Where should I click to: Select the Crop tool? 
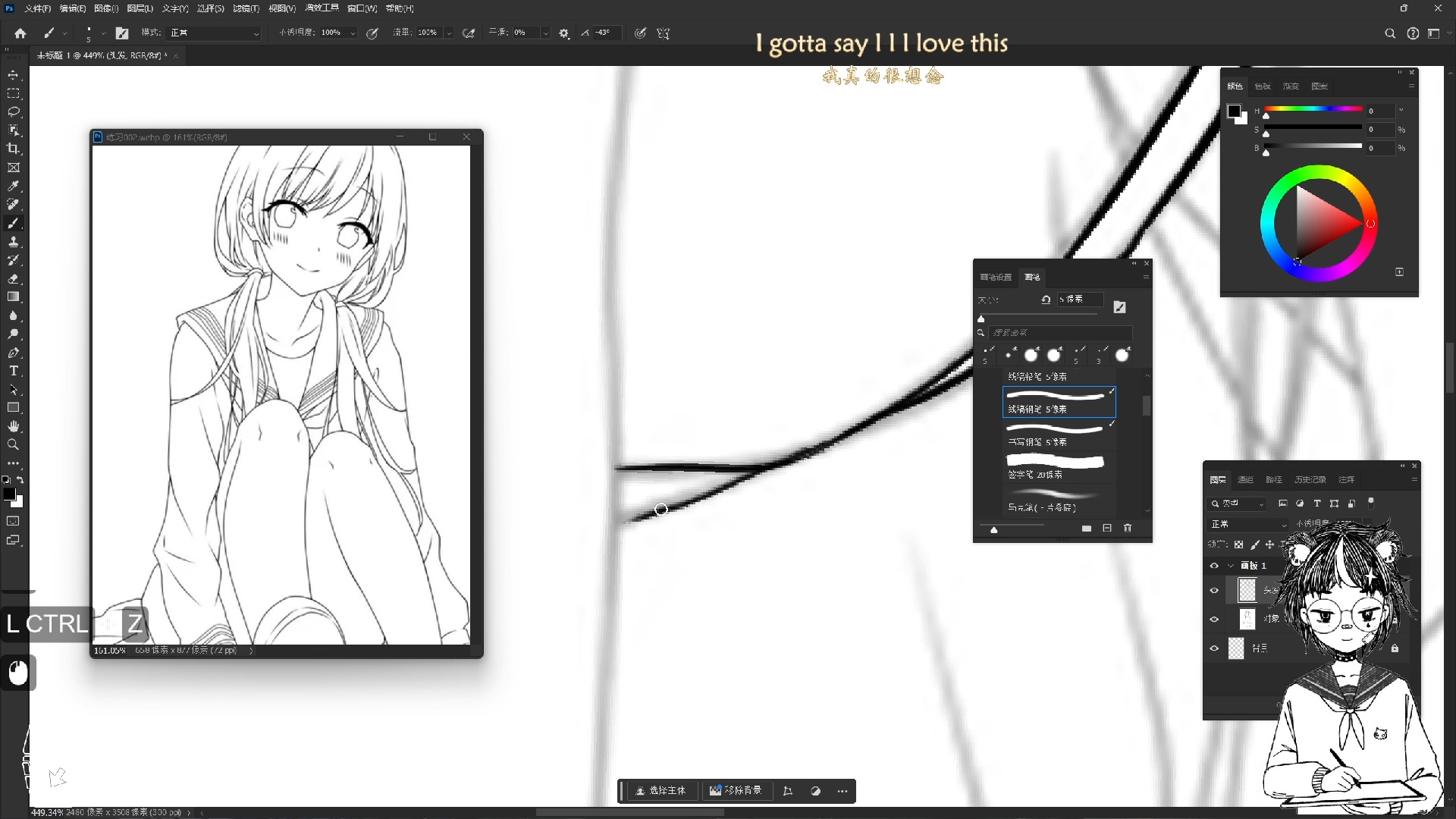pyautogui.click(x=14, y=149)
